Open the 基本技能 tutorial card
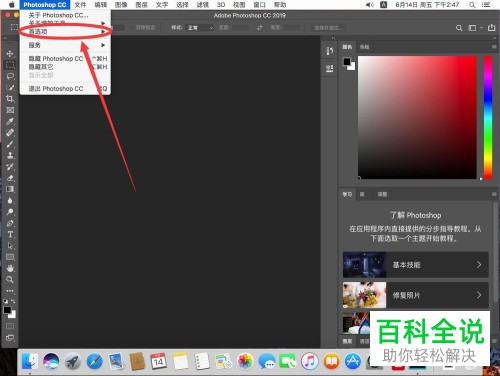 [416, 265]
